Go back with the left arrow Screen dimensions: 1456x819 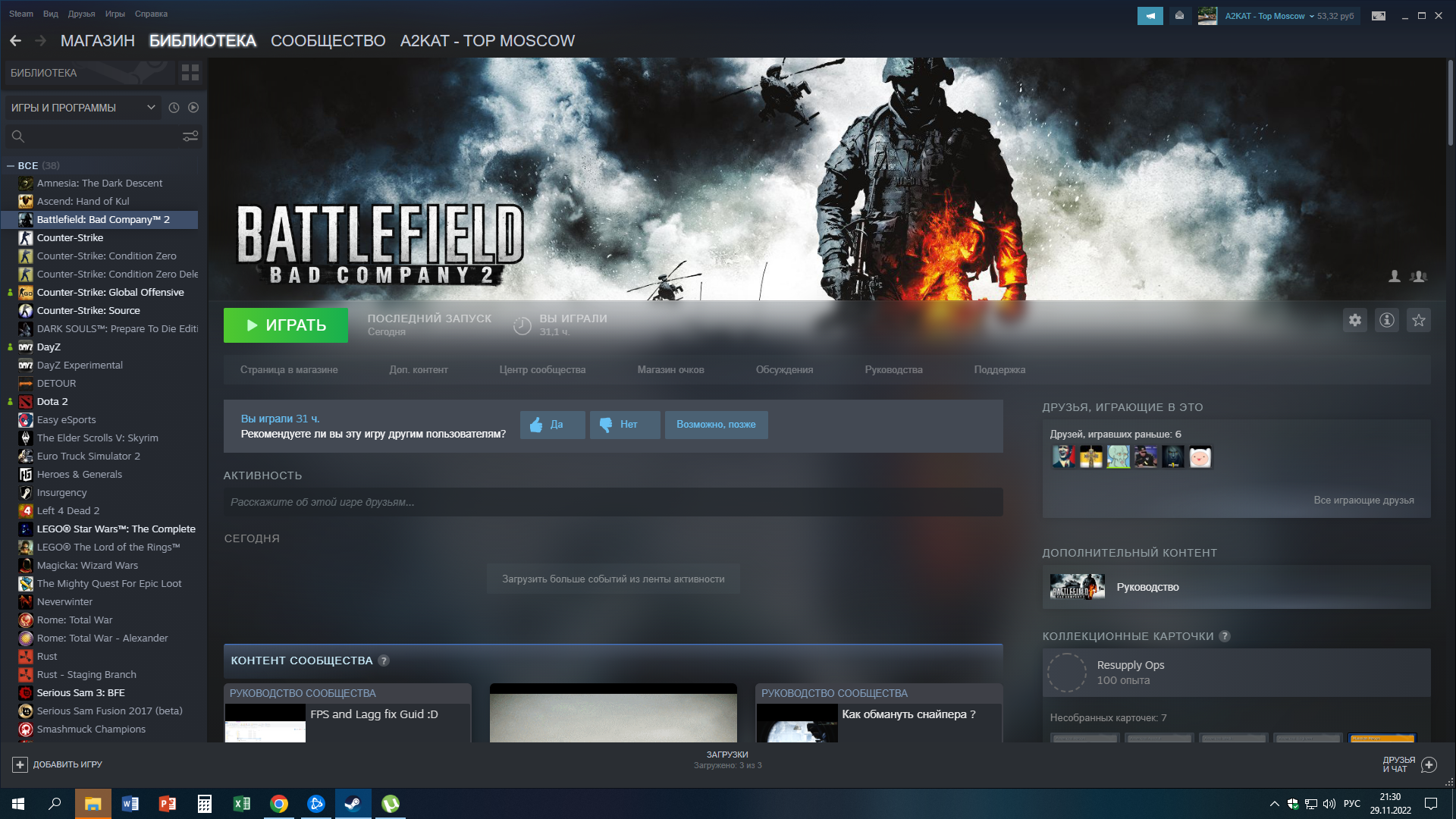[16, 41]
